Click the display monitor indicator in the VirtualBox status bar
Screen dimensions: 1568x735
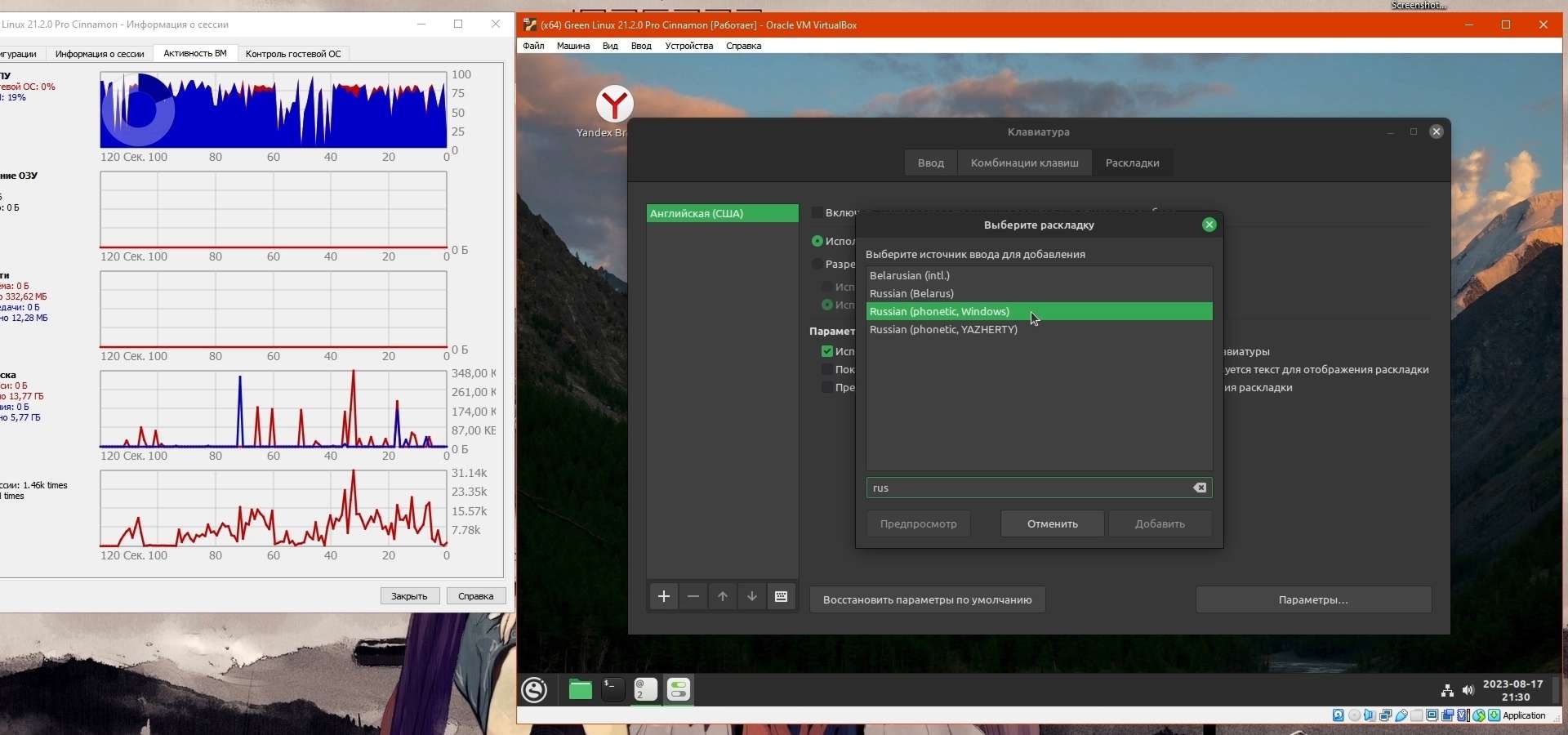click(x=1432, y=715)
